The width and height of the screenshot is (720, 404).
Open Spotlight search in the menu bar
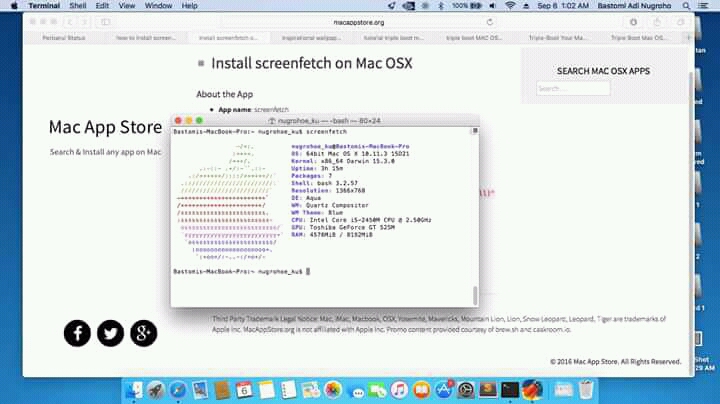686,6
